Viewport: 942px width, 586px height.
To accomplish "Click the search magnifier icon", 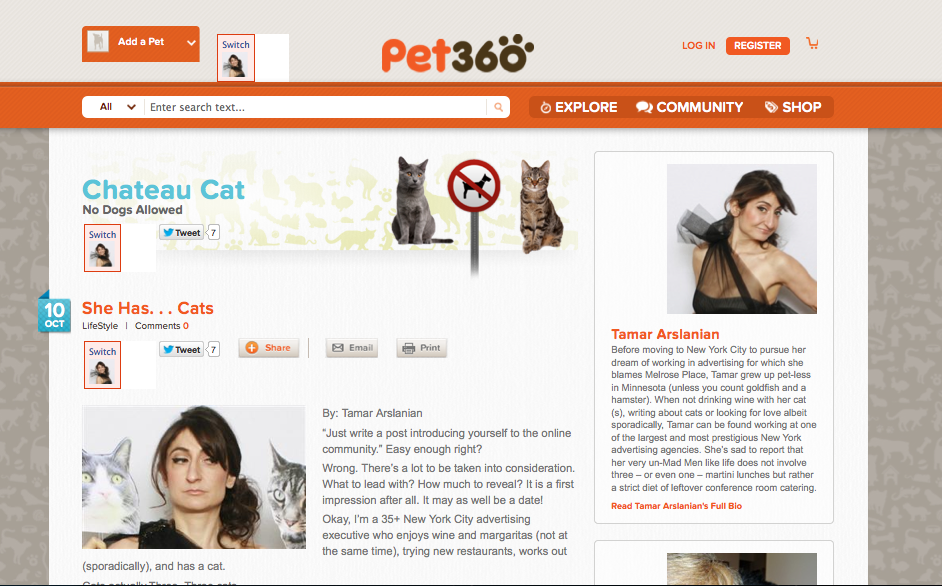I will (x=498, y=107).
